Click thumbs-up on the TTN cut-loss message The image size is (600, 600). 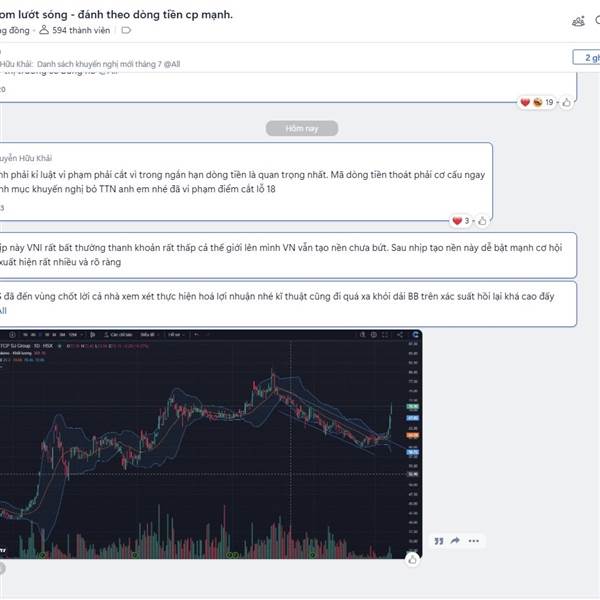click(x=483, y=221)
